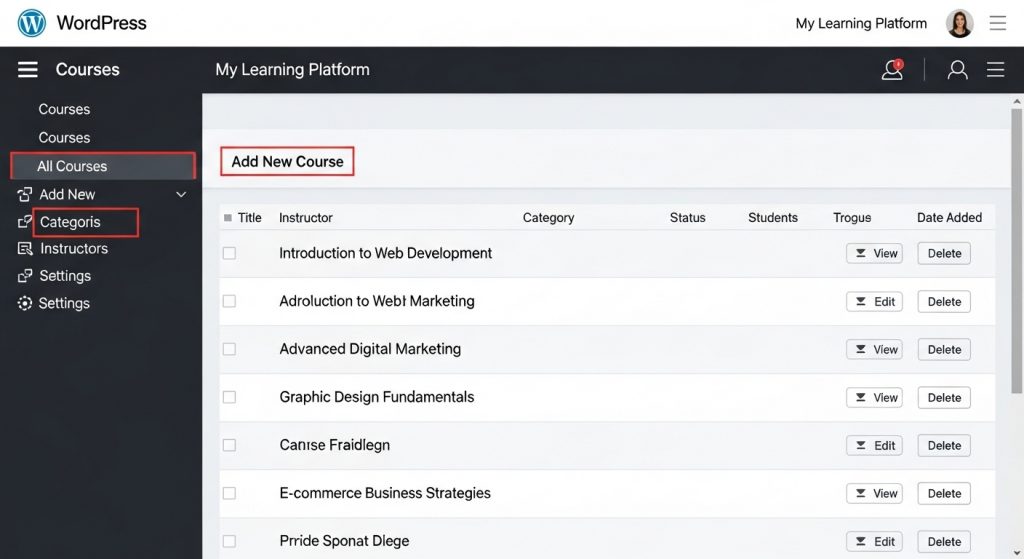Screen dimensions: 1024x559
Task: Open Edit for Prride Sponat Dlege
Action: pyautogui.click(x=874, y=541)
